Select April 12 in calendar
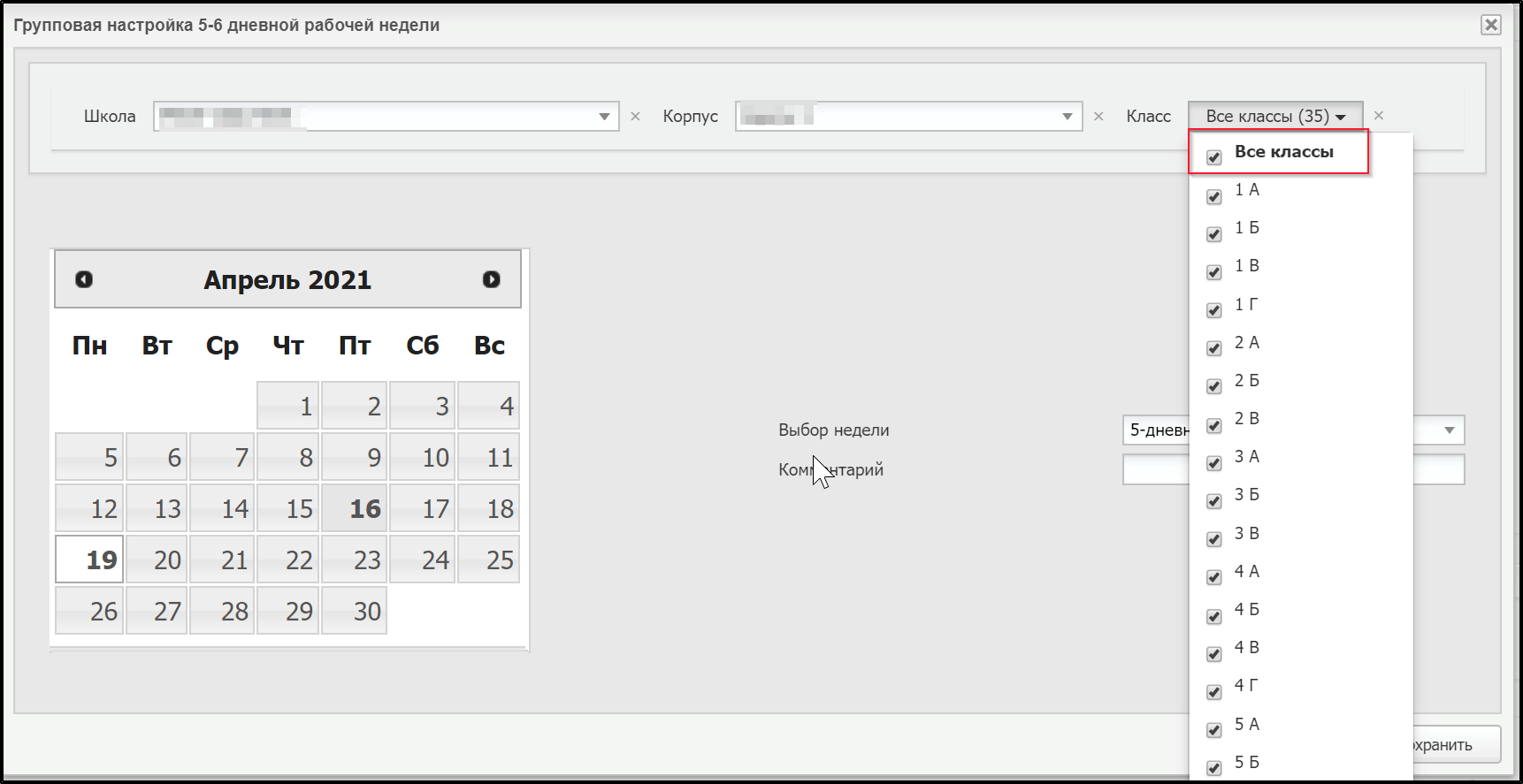The image size is (1523, 784). click(x=89, y=508)
